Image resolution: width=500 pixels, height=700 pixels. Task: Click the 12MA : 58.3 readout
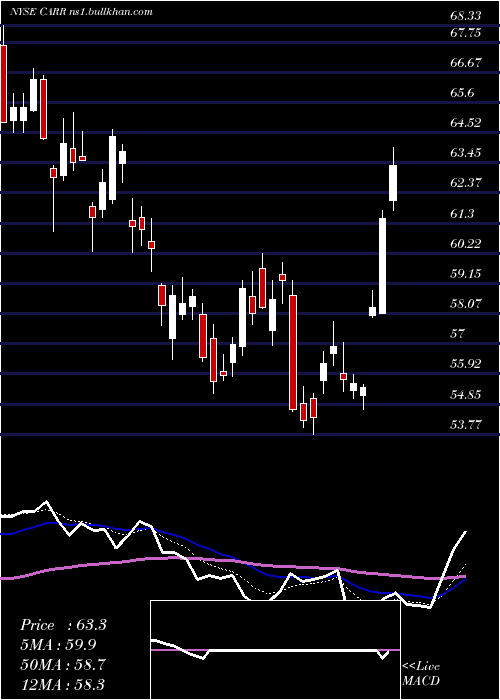63,683
